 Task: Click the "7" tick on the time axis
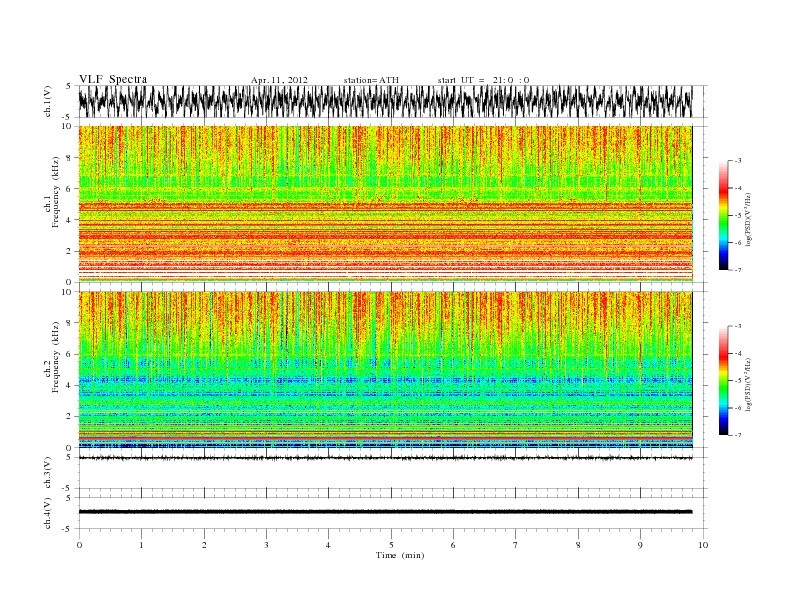point(516,545)
